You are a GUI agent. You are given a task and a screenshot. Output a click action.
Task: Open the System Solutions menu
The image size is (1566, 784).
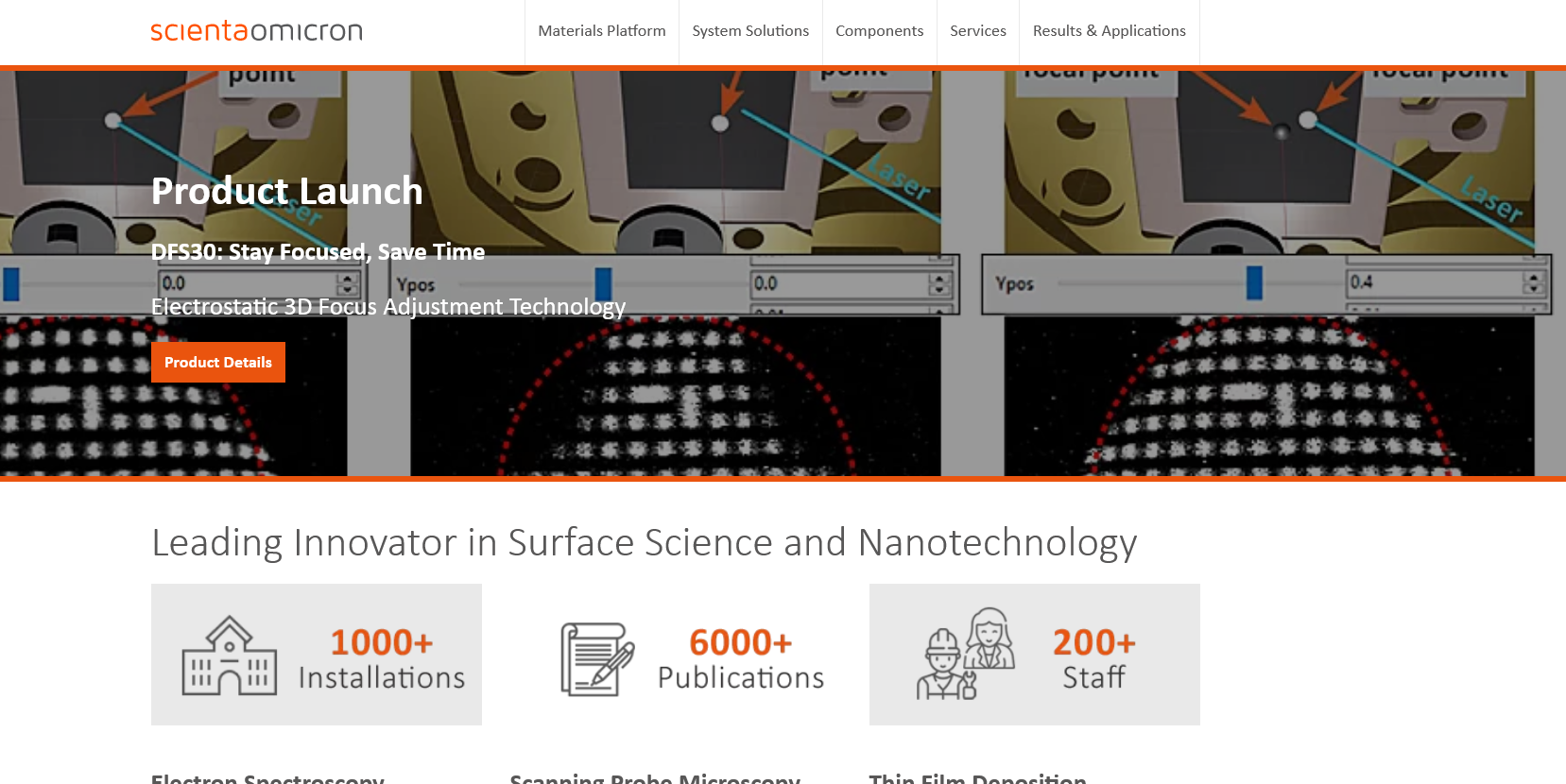[750, 31]
